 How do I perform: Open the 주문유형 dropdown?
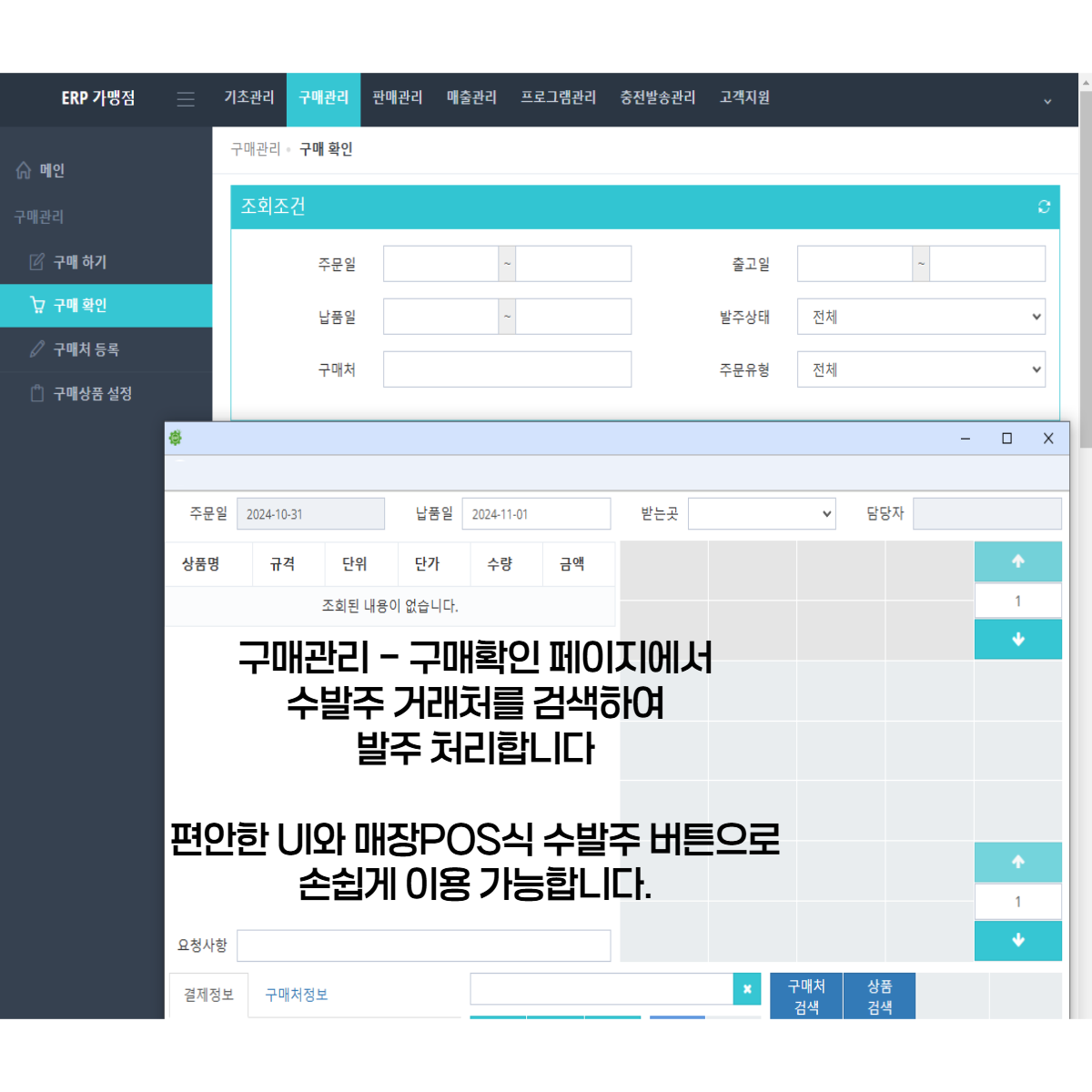click(x=921, y=369)
